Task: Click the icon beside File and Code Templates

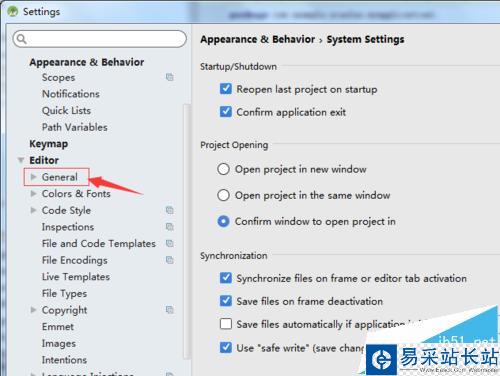Action: (x=169, y=243)
